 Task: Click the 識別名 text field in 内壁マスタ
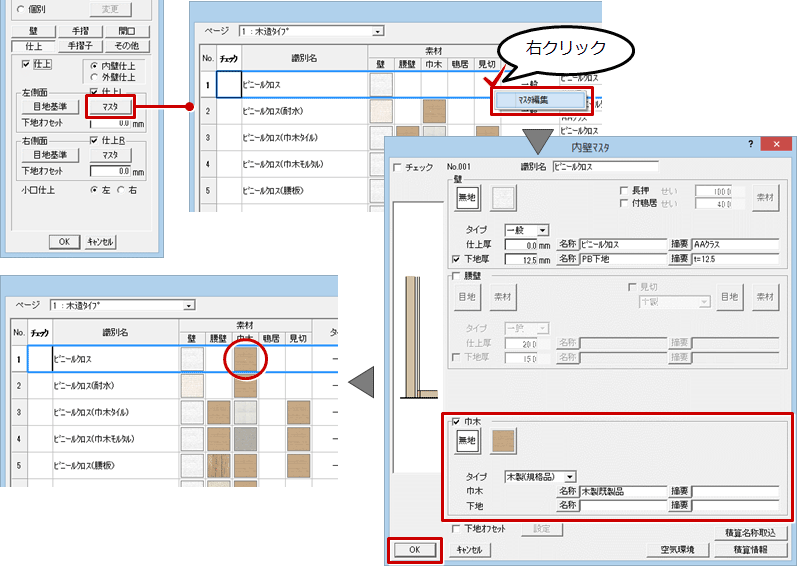point(605,165)
